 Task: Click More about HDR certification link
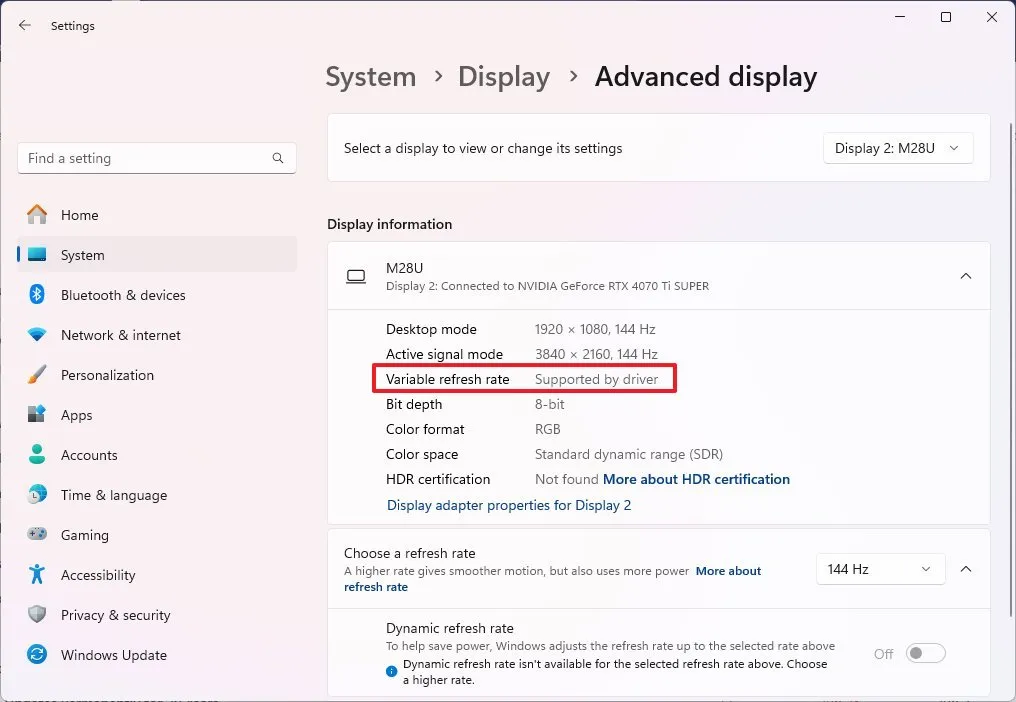coord(696,479)
